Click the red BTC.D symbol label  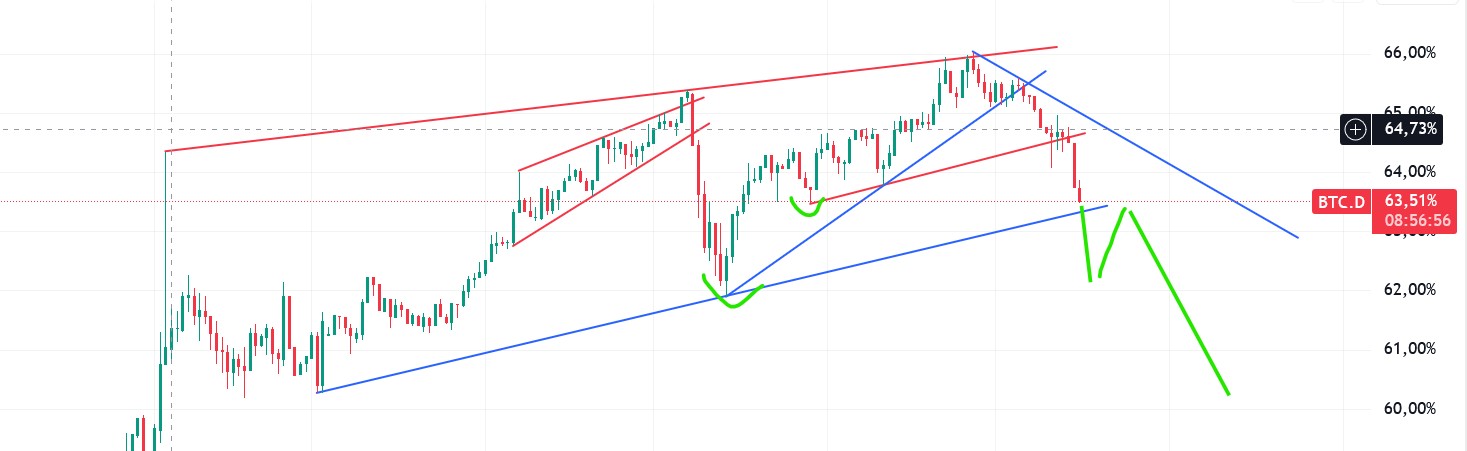pyautogui.click(x=1340, y=202)
